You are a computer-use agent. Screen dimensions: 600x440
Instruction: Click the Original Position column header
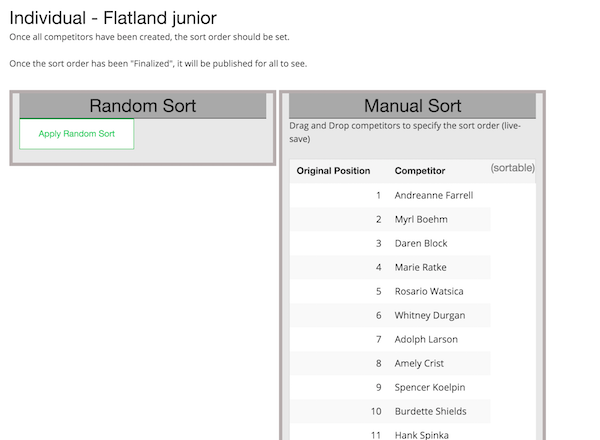pos(333,171)
